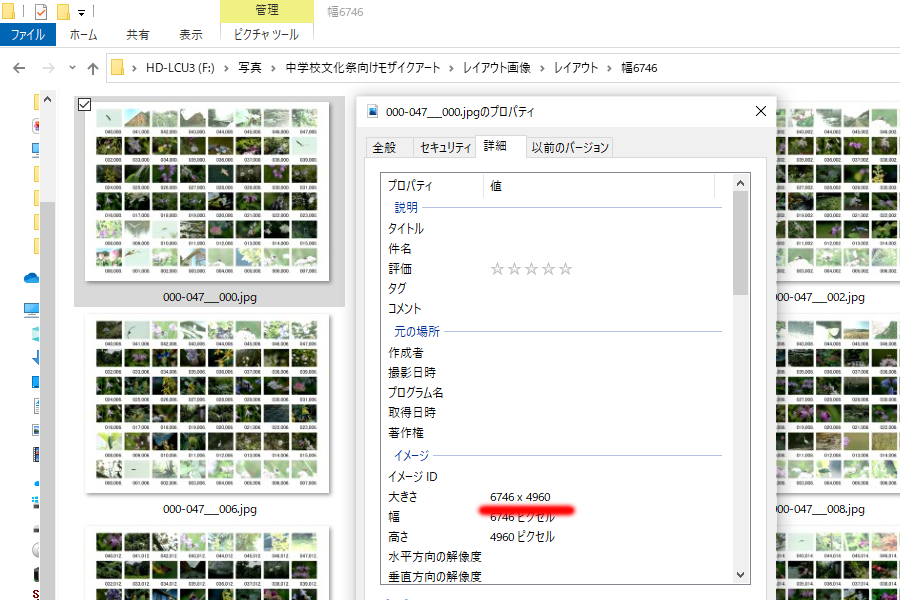Expand the chevron between レイアウト and 幅6746
900x600 pixels.
point(610,68)
